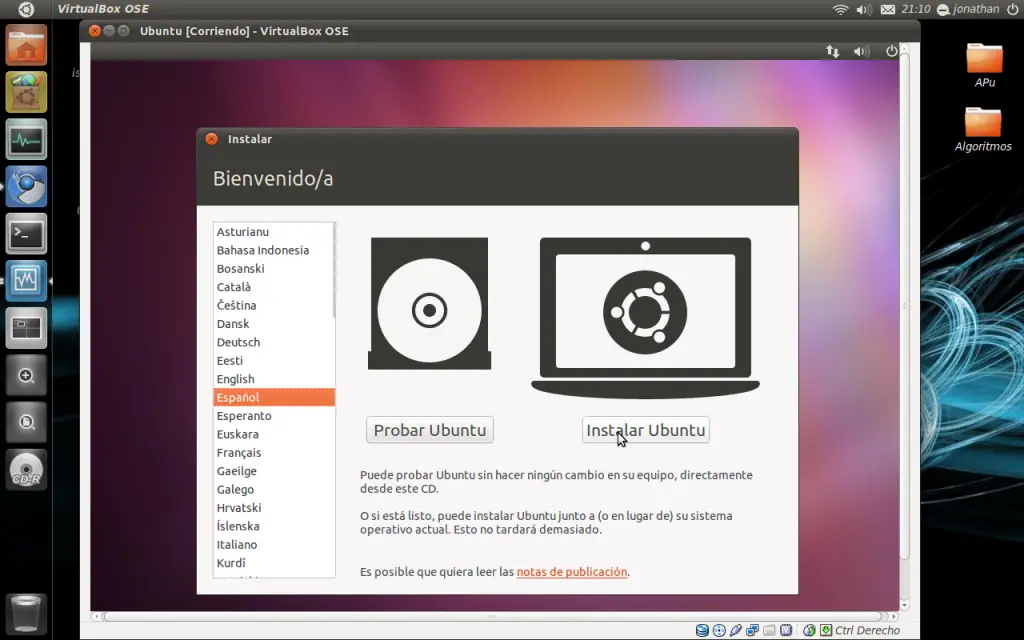This screenshot has width=1024, height=640.
Task: Click the guest power indicator in VM
Action: [x=891, y=51]
